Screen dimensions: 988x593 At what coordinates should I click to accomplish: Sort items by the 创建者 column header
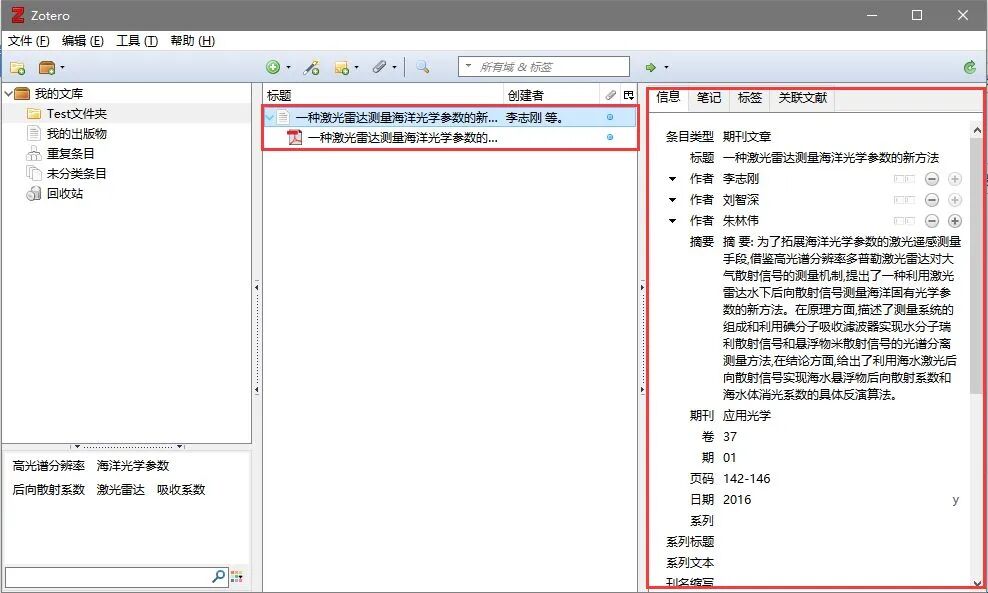click(x=551, y=95)
